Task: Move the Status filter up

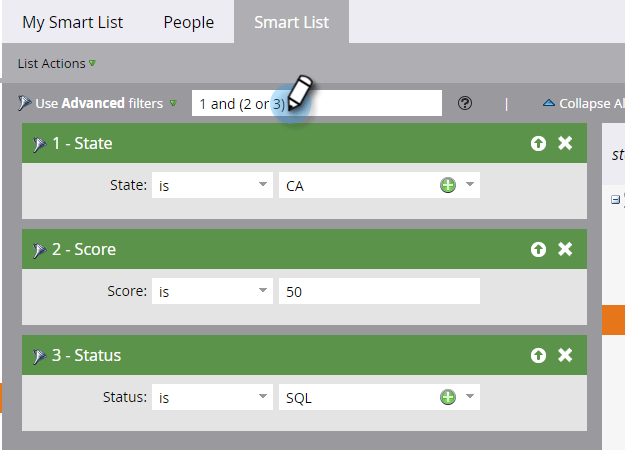Action: (x=539, y=355)
